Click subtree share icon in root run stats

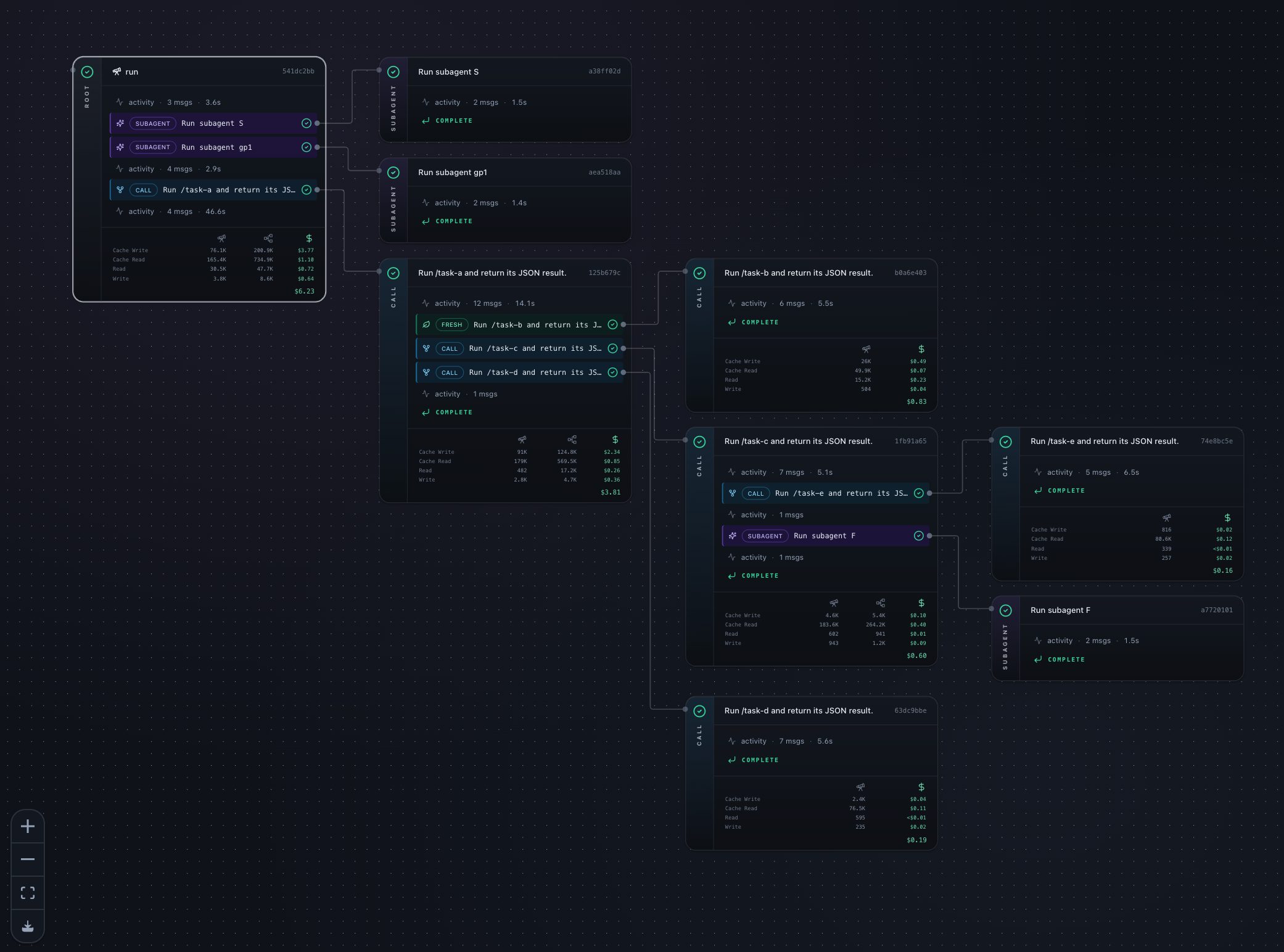tap(268, 238)
